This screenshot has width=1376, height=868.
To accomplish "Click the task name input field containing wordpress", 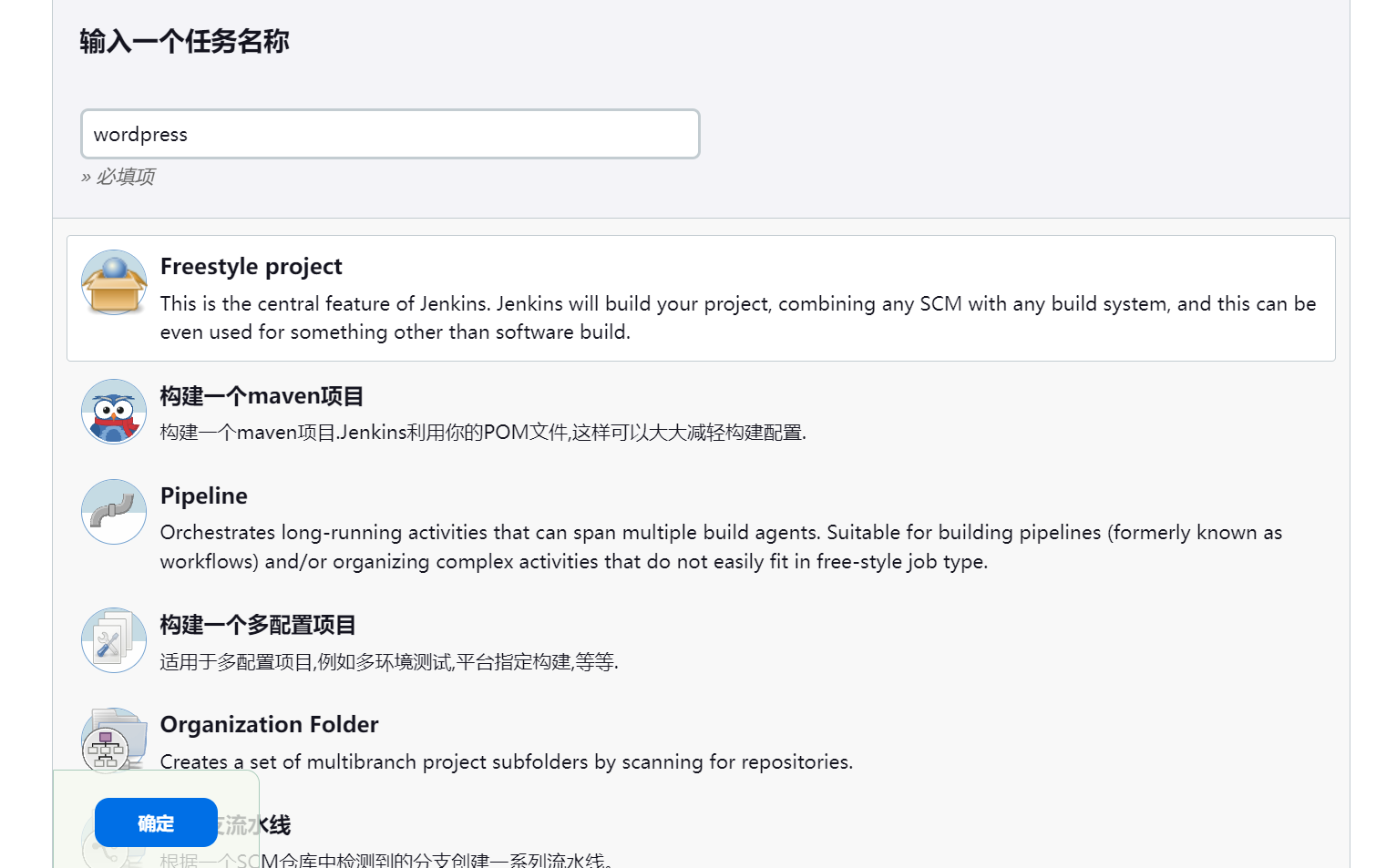I will [390, 134].
